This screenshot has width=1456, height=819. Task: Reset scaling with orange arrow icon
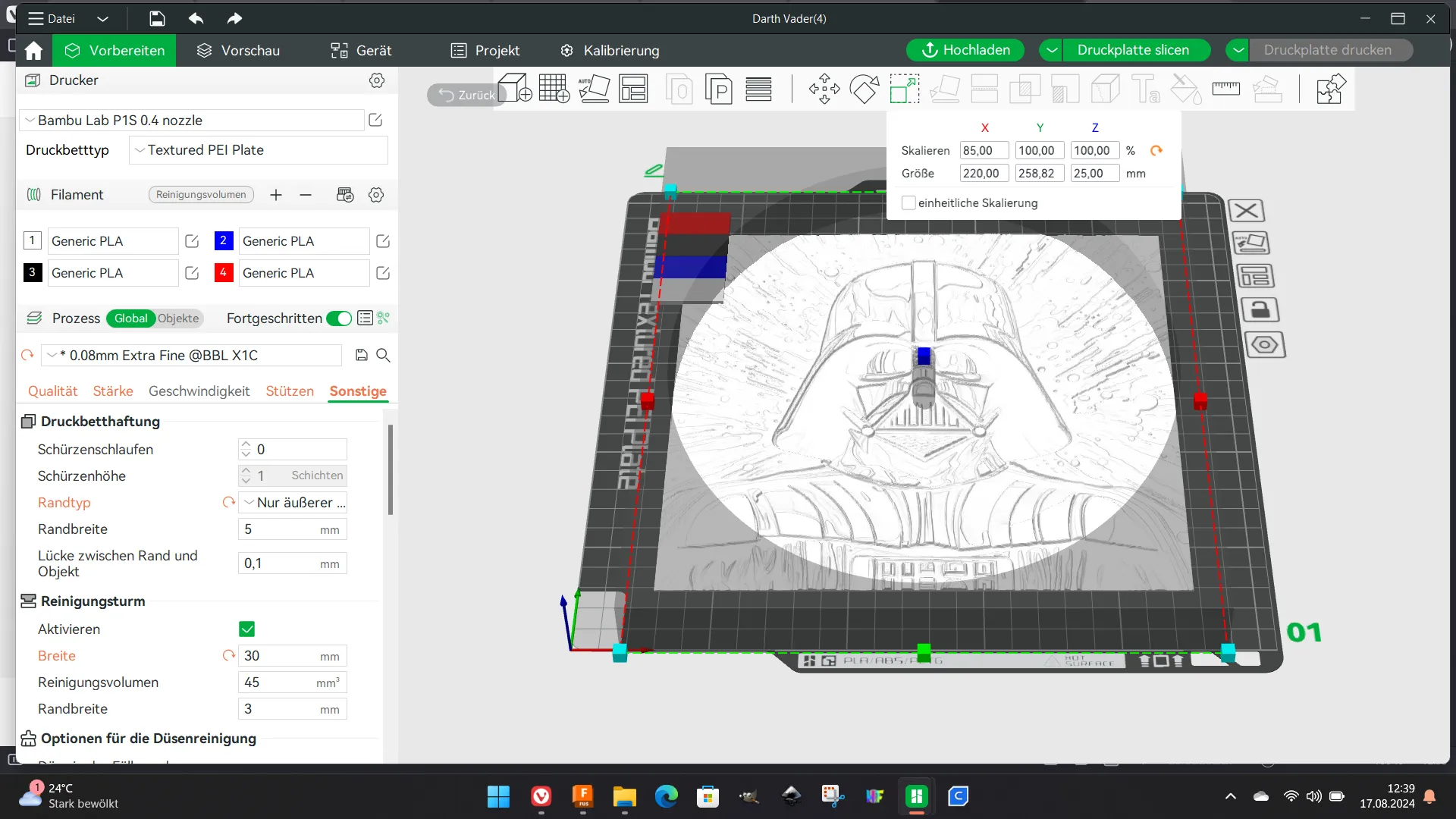point(1156,150)
